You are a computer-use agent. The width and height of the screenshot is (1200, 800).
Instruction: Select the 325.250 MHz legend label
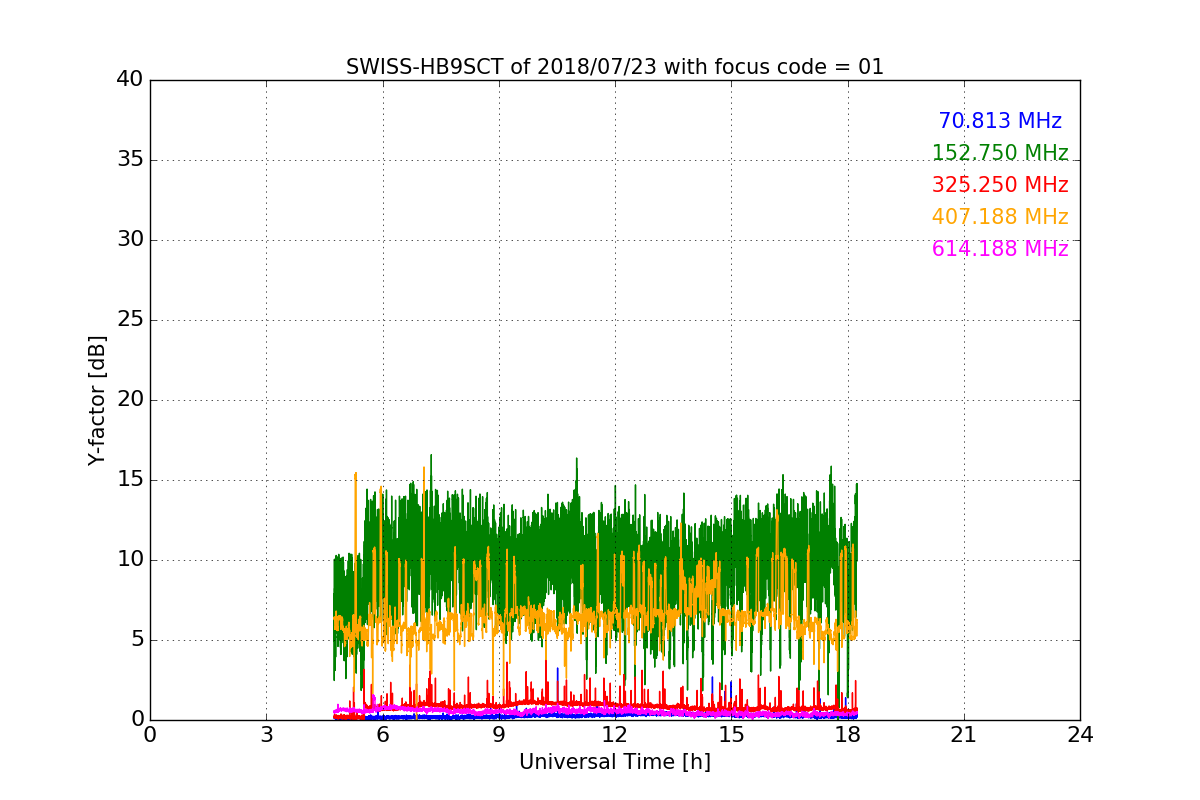tap(1000, 185)
